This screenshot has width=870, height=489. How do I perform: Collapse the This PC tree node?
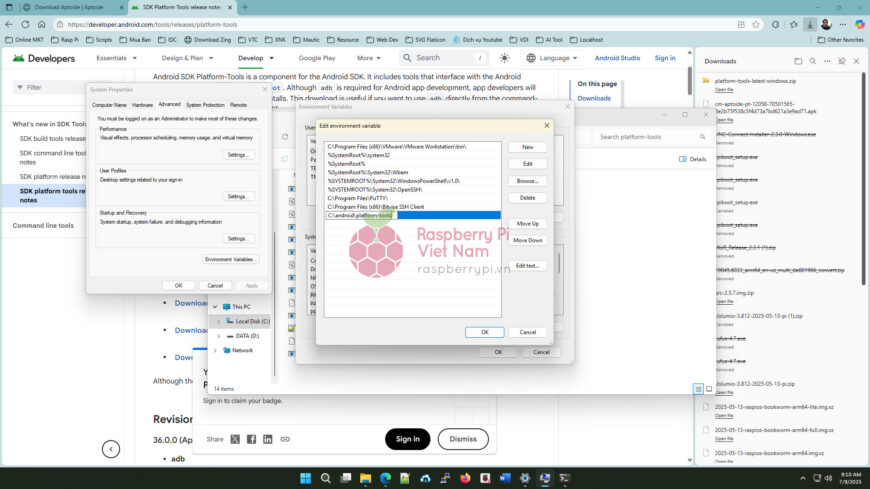click(x=214, y=307)
